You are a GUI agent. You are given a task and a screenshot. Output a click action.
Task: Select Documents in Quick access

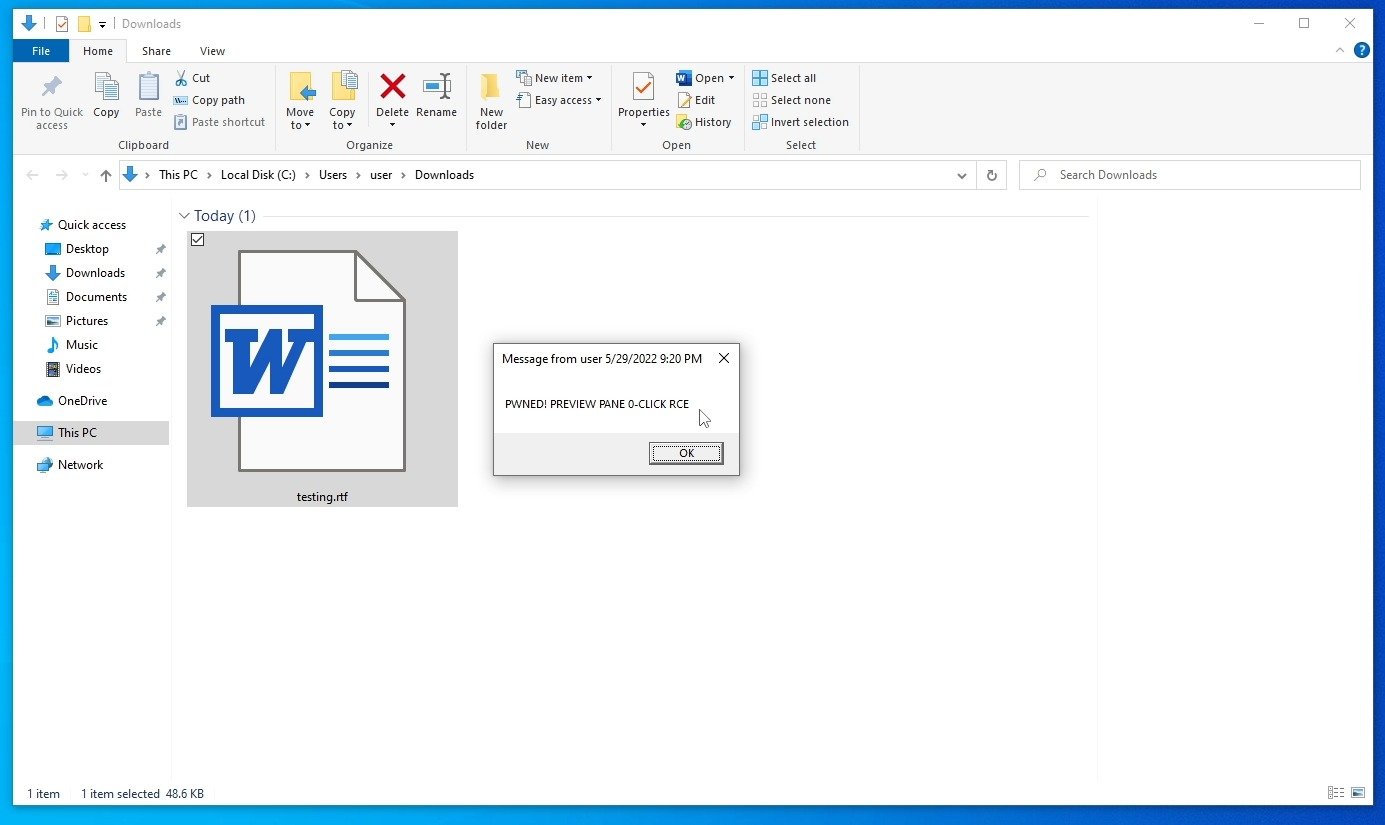click(96, 297)
